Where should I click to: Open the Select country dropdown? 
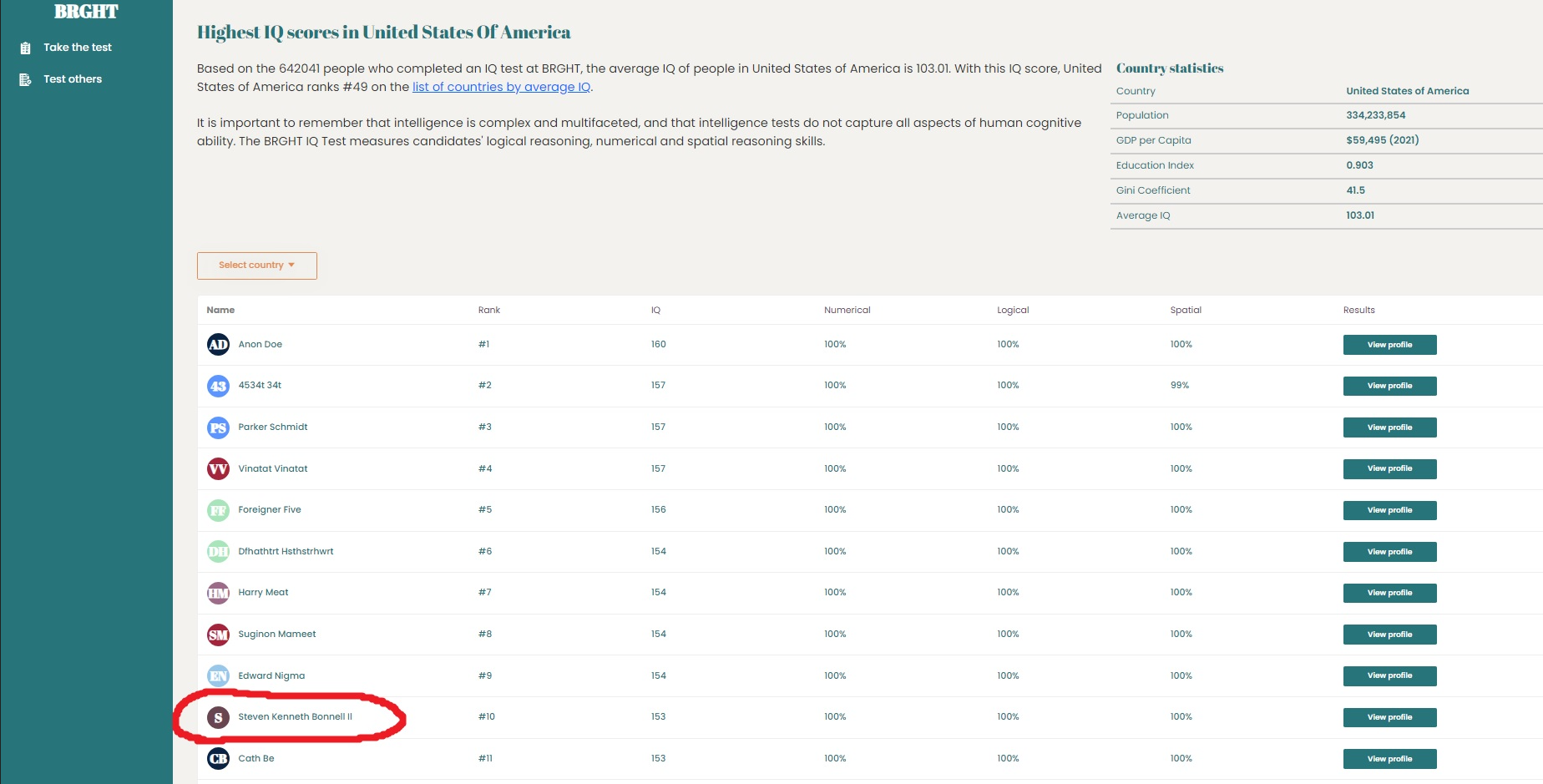coord(257,266)
